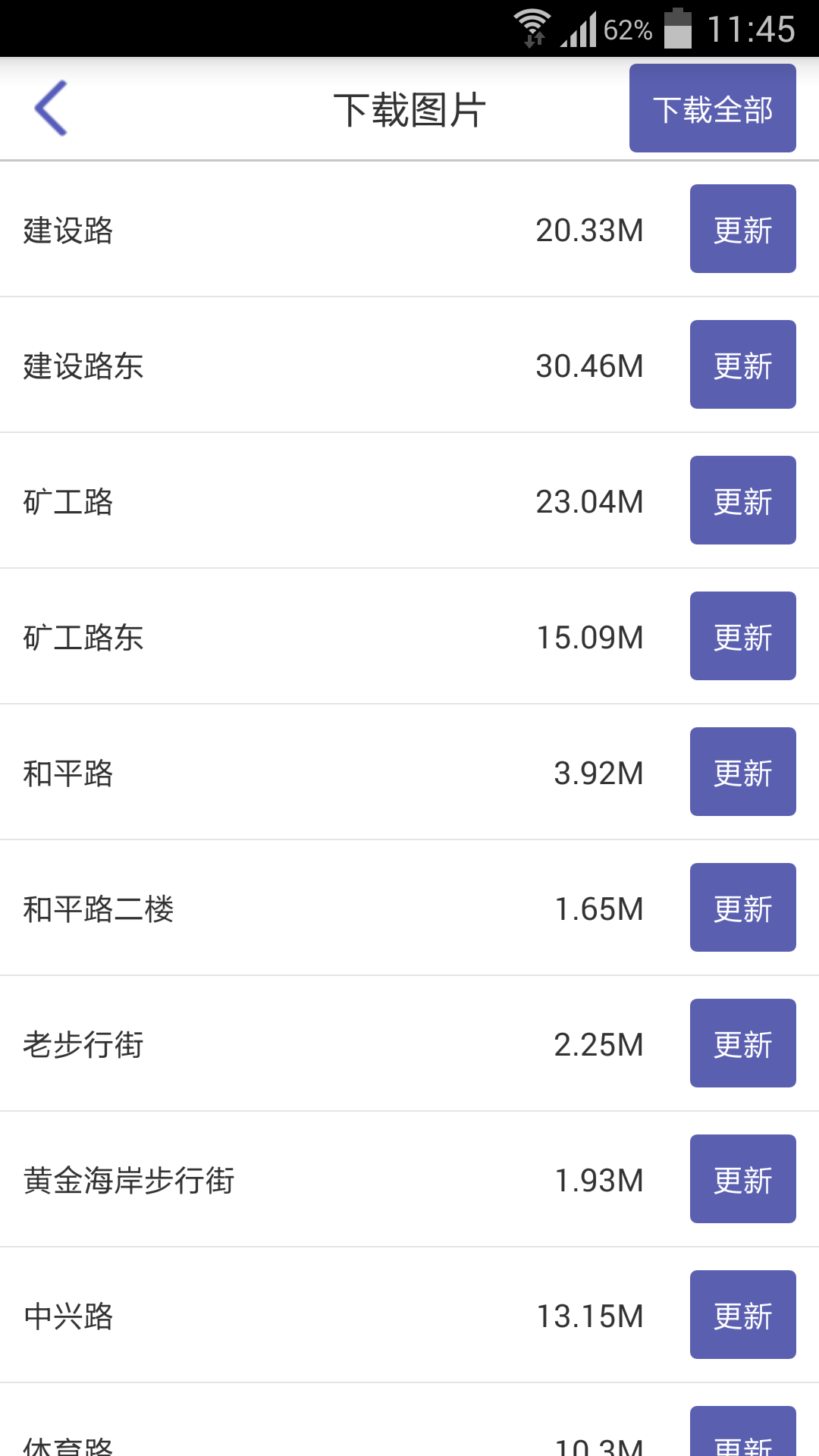Update the 建设路东 image pack
Image resolution: width=819 pixels, height=1456 pixels.
pyautogui.click(x=742, y=364)
